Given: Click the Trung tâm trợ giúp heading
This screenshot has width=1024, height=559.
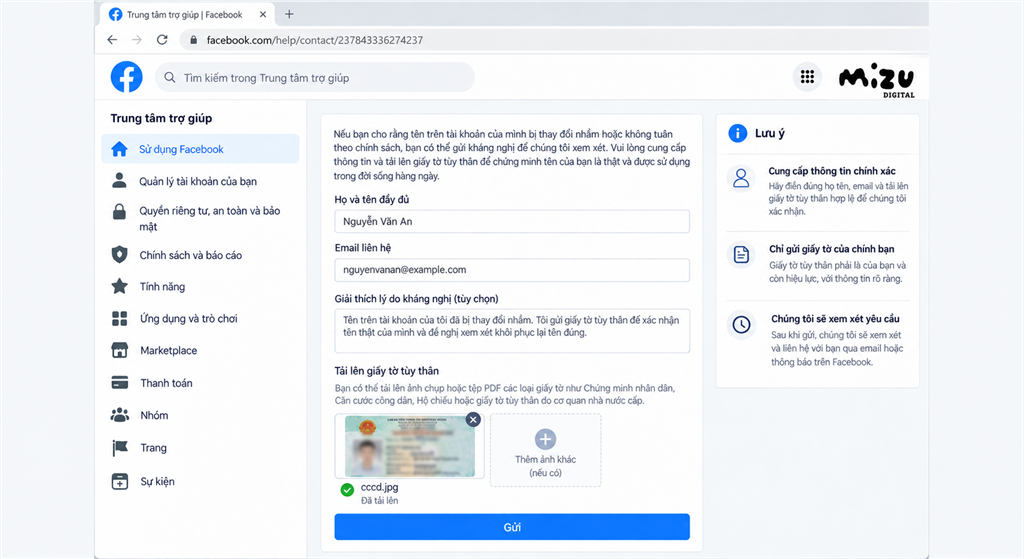Looking at the screenshot, I should tap(161, 118).
